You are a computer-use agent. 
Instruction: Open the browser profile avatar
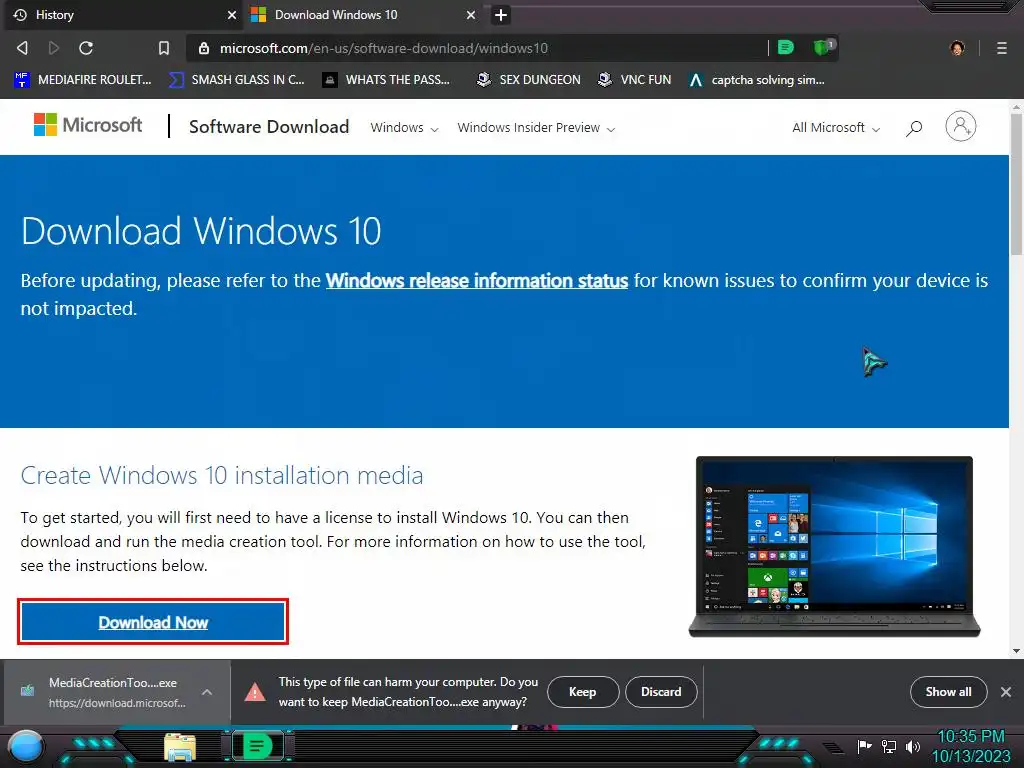tap(957, 48)
